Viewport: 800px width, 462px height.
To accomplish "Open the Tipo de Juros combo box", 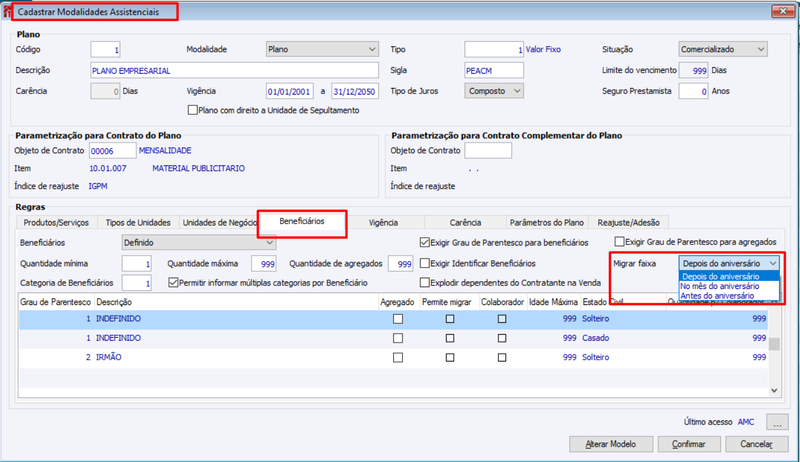I will 494,91.
